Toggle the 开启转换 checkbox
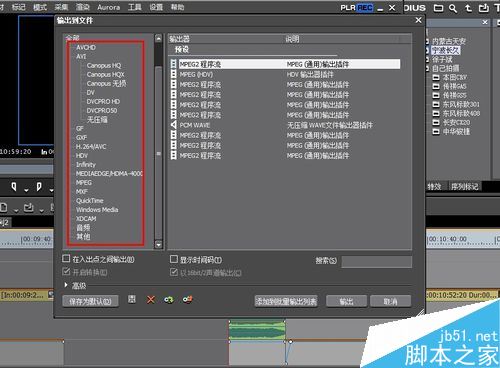 (66, 272)
